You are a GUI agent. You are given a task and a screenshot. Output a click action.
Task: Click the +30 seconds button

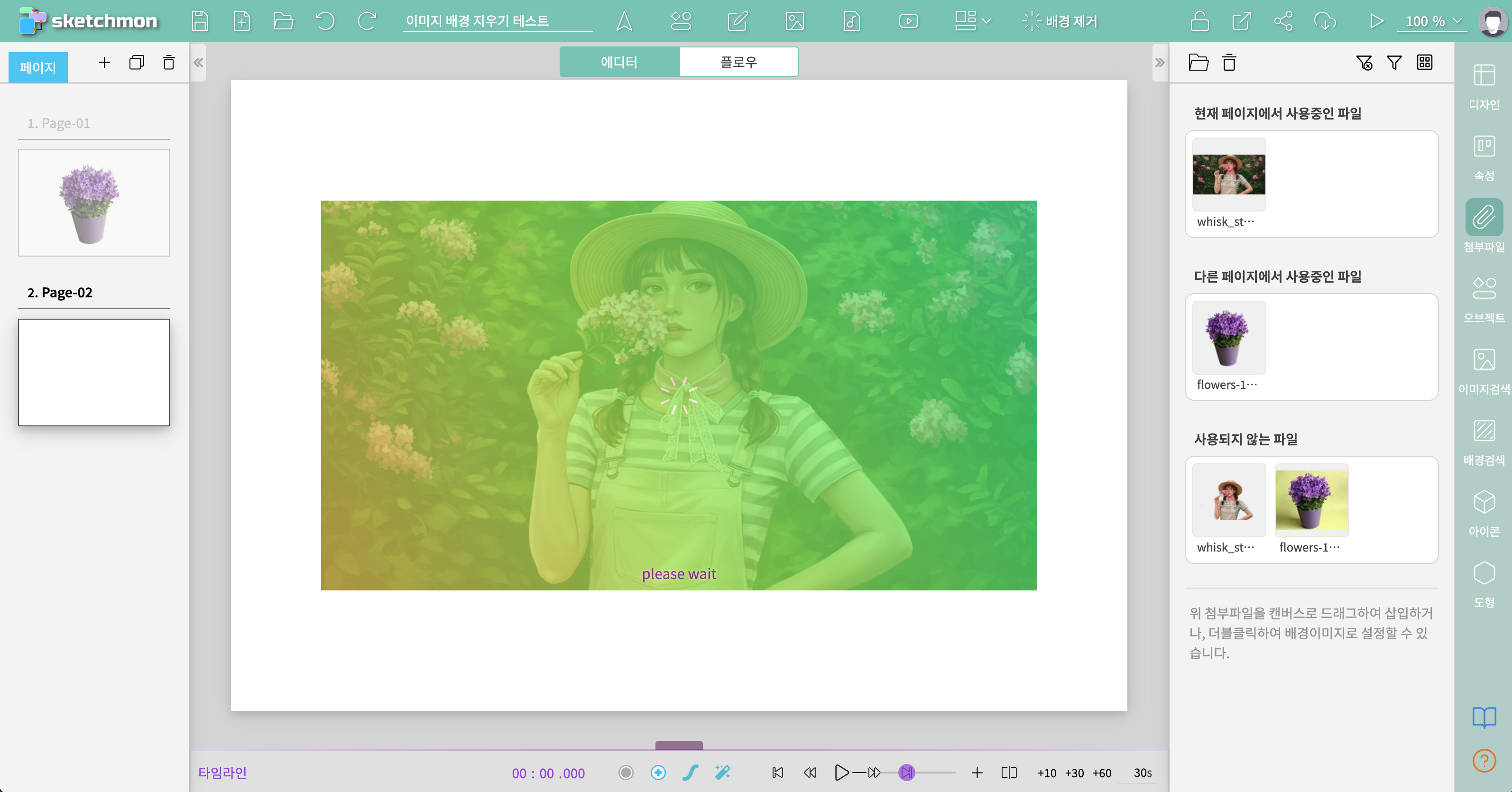click(1074, 773)
